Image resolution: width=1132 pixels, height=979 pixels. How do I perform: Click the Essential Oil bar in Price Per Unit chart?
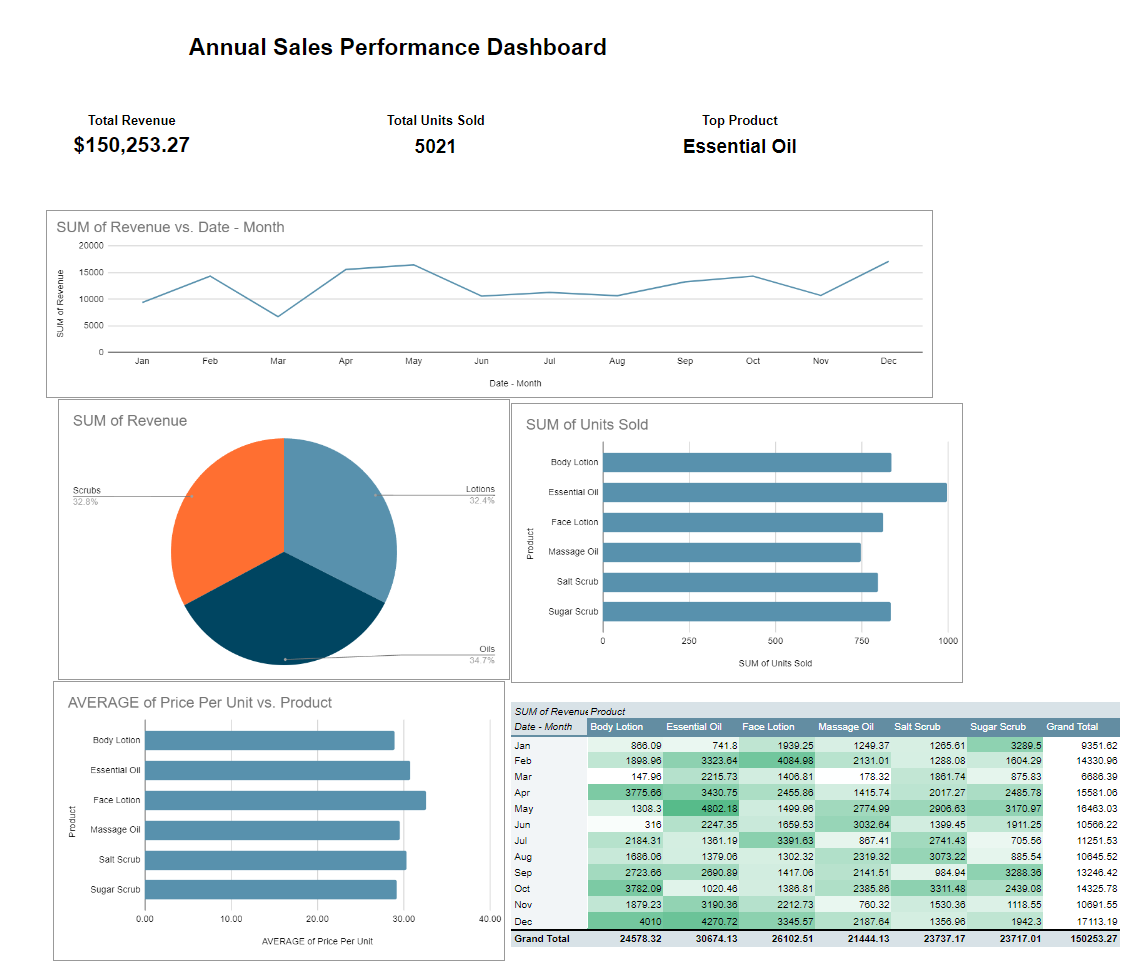pyautogui.click(x=277, y=770)
